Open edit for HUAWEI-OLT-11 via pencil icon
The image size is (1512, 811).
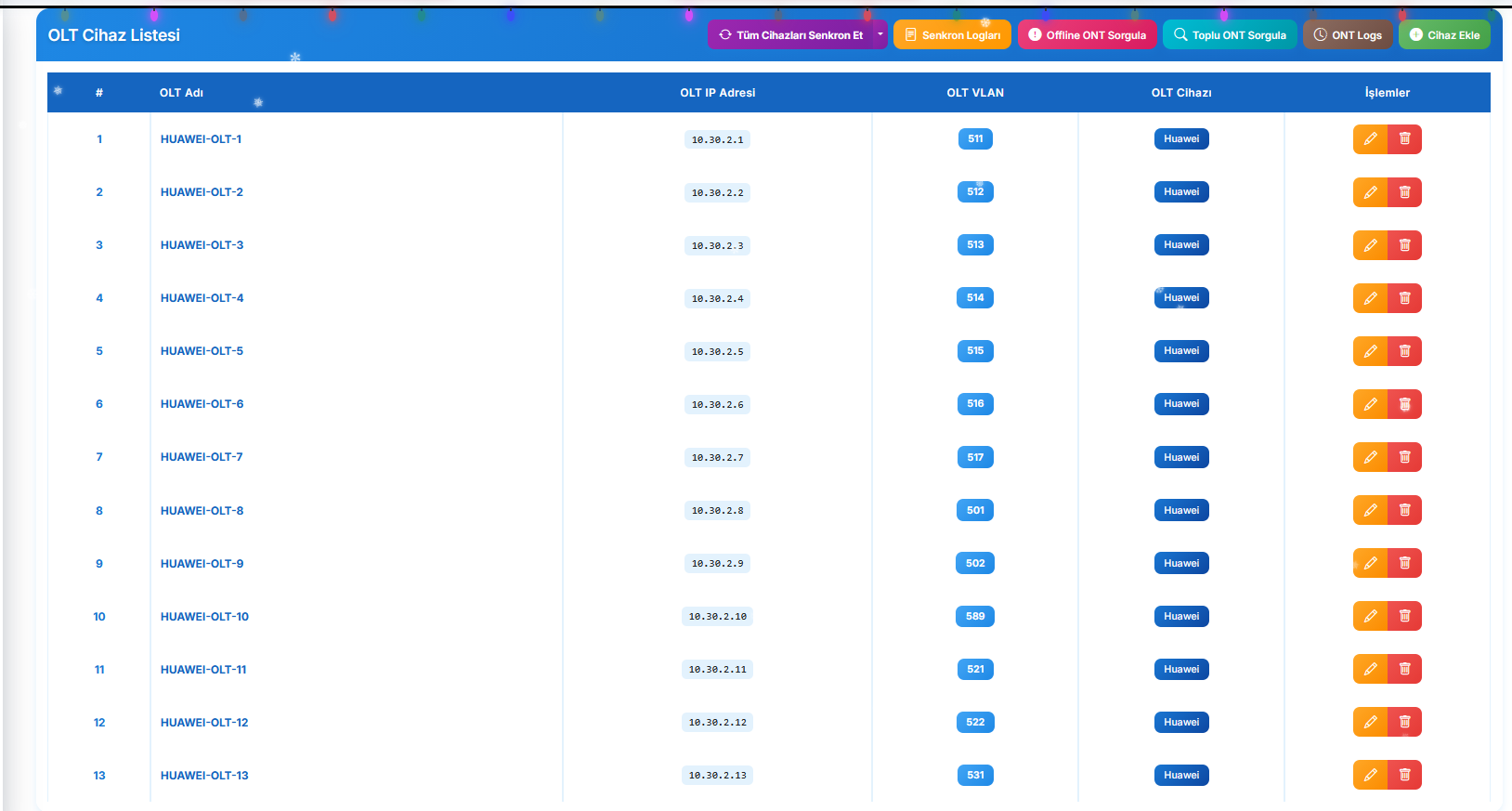click(x=1370, y=669)
